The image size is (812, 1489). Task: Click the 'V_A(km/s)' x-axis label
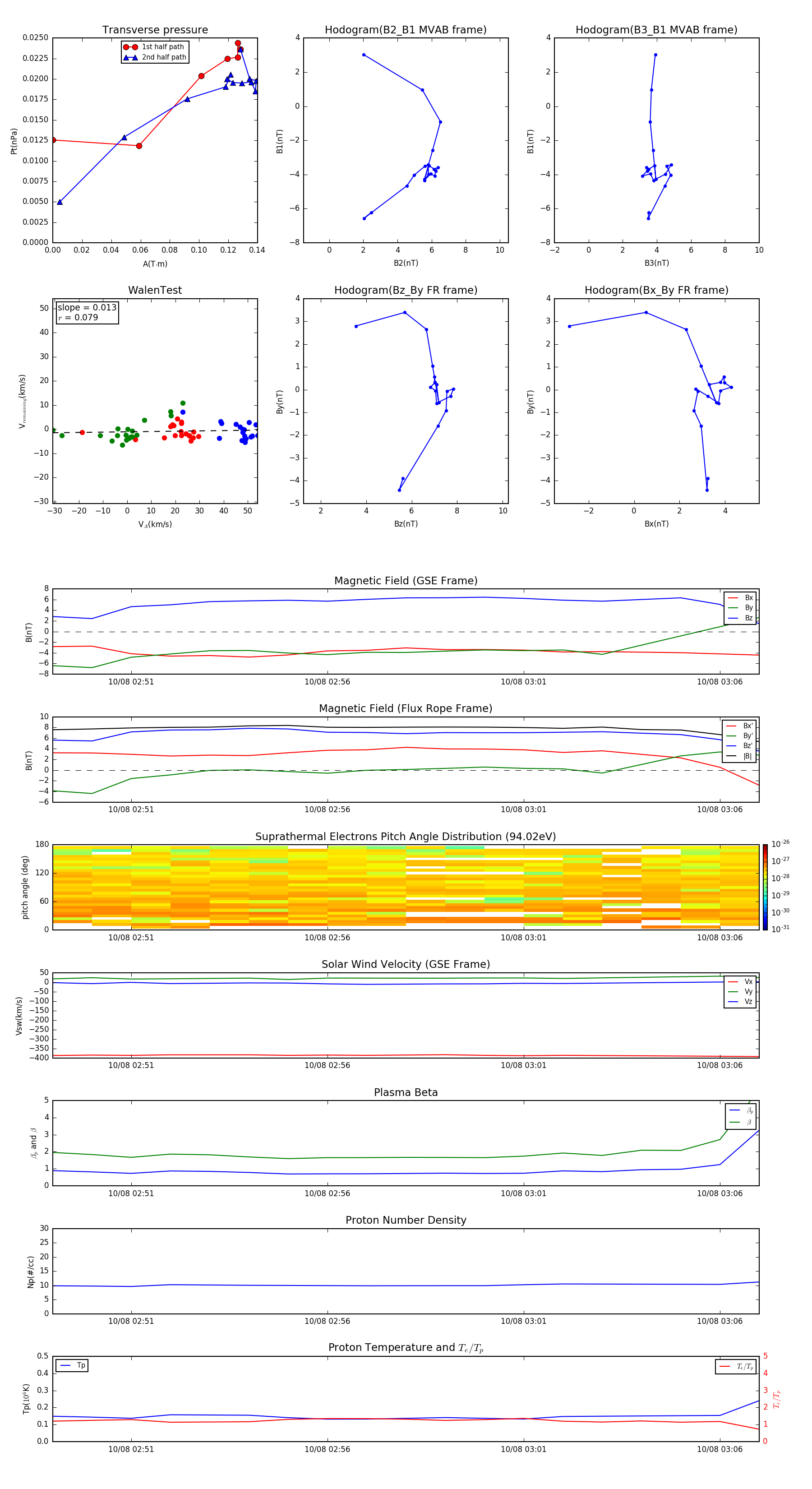coord(155,524)
